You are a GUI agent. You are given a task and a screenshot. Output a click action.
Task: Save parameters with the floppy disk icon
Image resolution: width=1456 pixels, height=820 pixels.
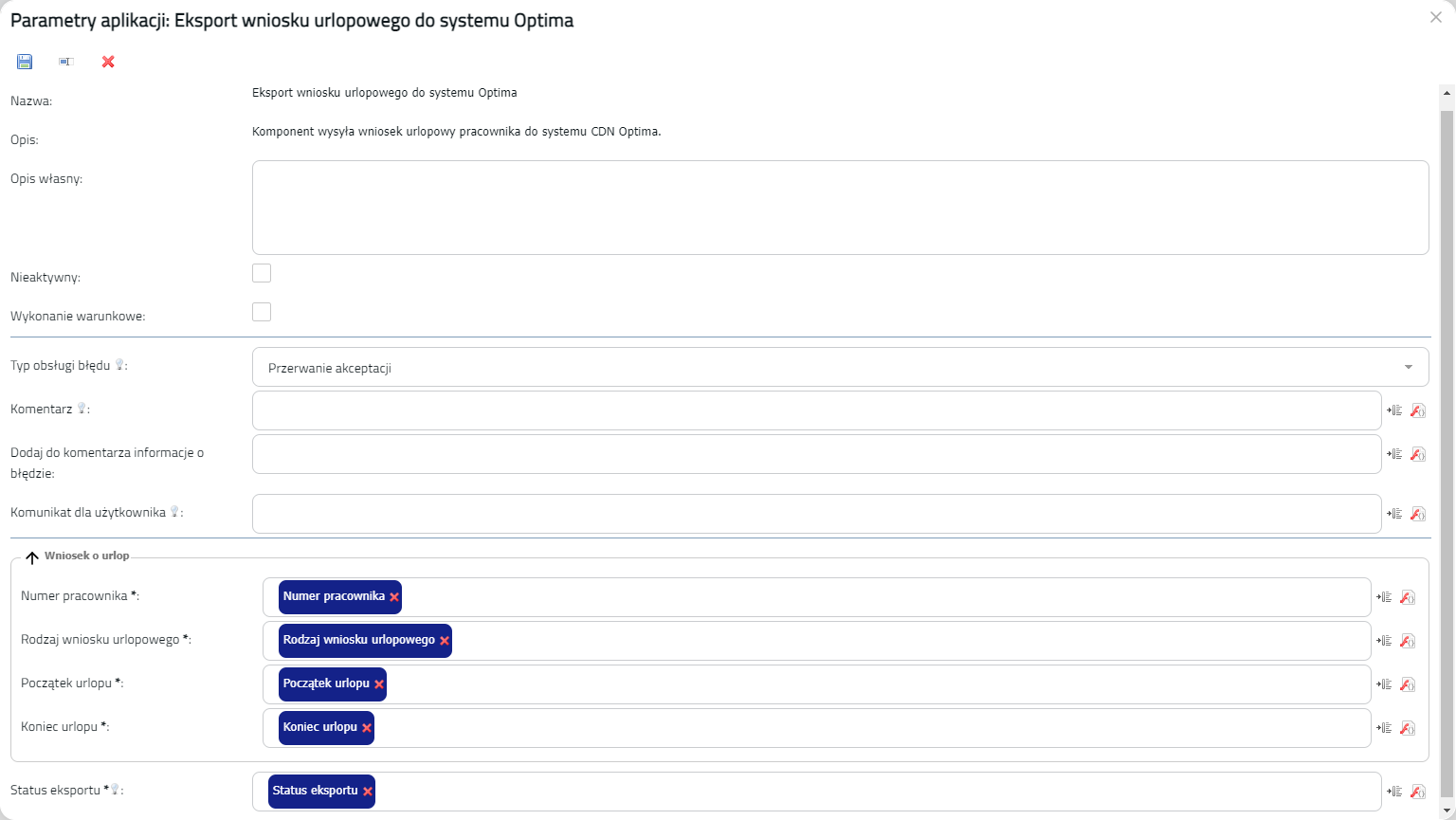coord(25,62)
